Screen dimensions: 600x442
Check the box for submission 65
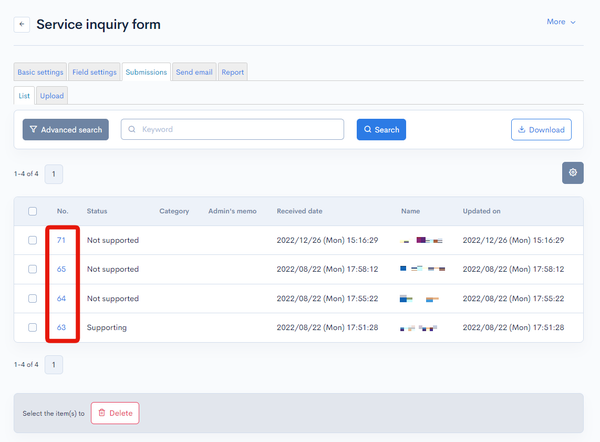(x=33, y=269)
